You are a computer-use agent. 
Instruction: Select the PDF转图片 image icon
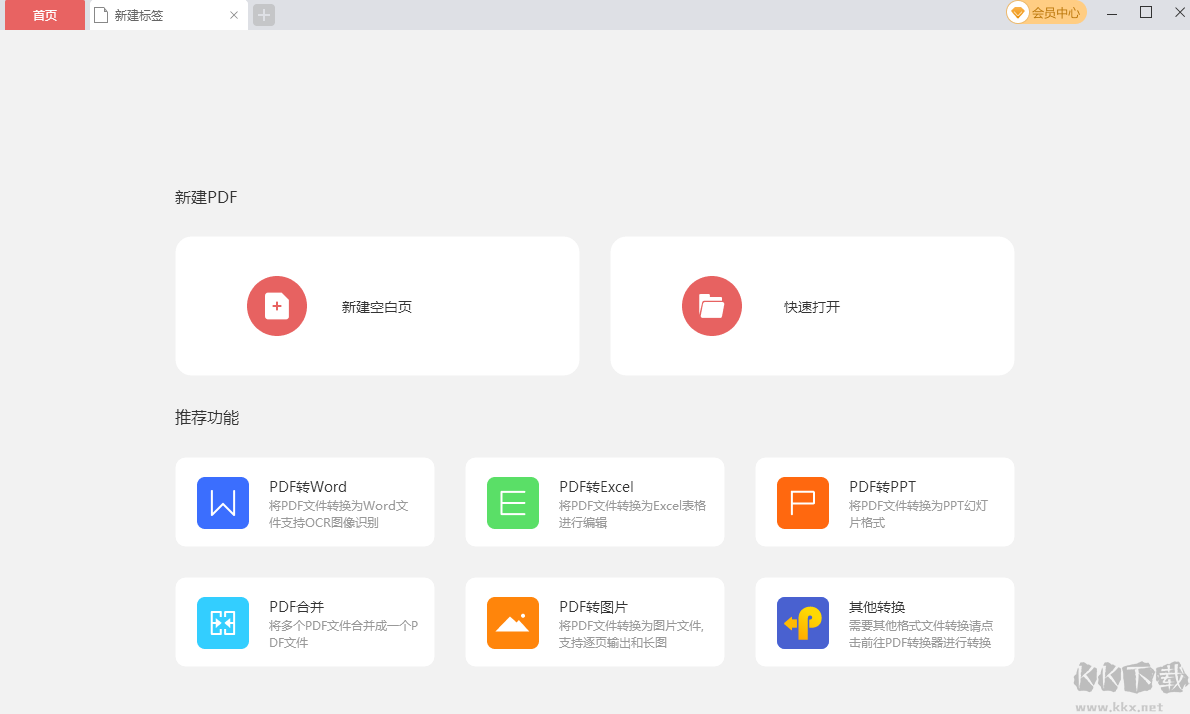[512, 622]
